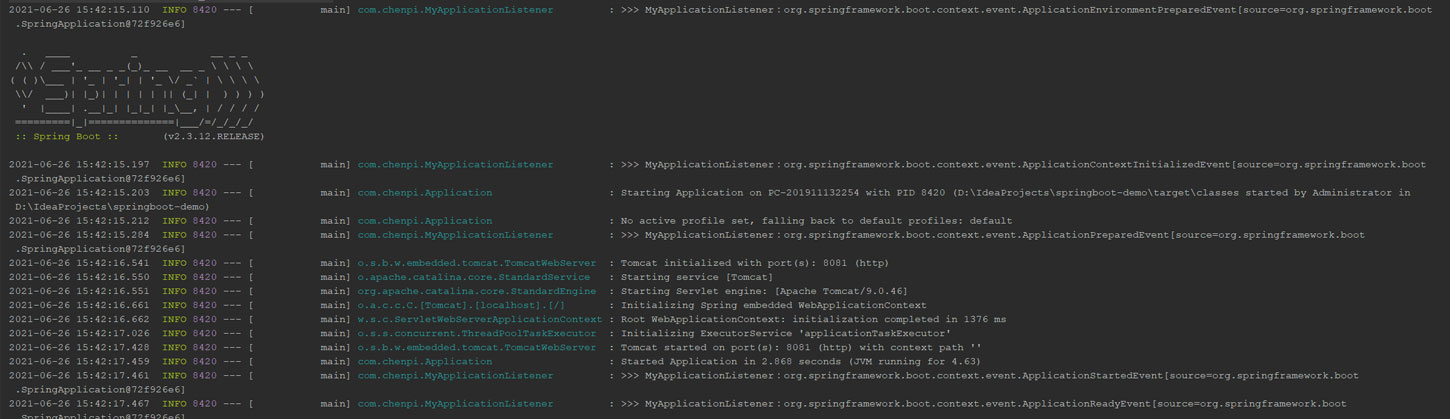Screen dimensions: 1450x419
Task: Select the ApplicationPreparedEvent log message
Action: coord(993,234)
